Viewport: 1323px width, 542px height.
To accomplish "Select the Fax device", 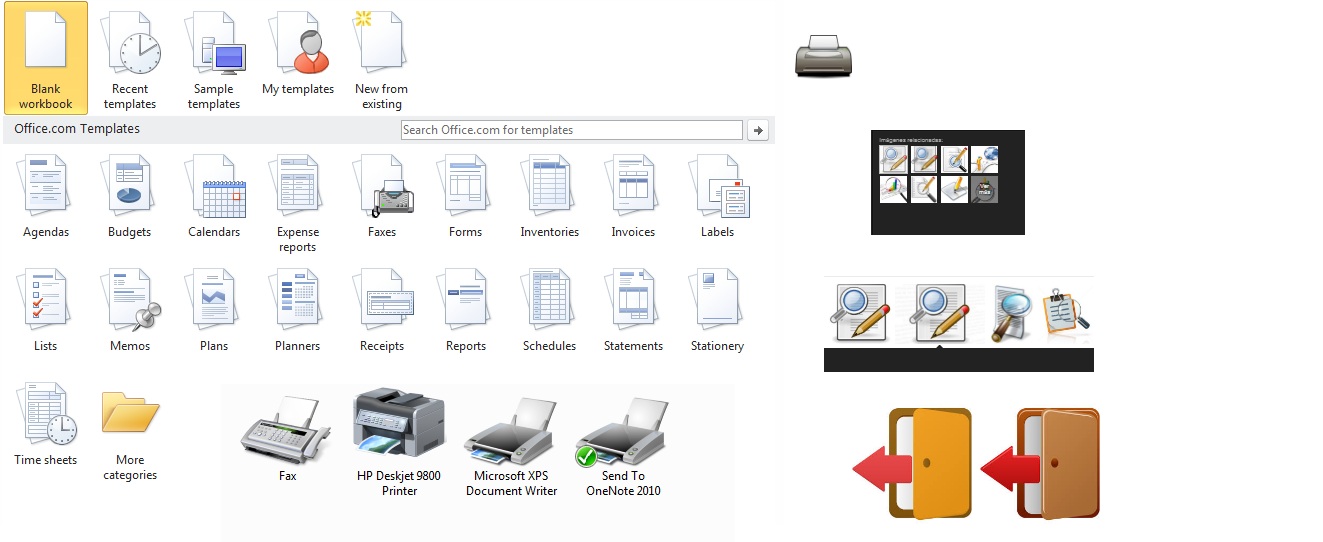I will pyautogui.click(x=288, y=436).
